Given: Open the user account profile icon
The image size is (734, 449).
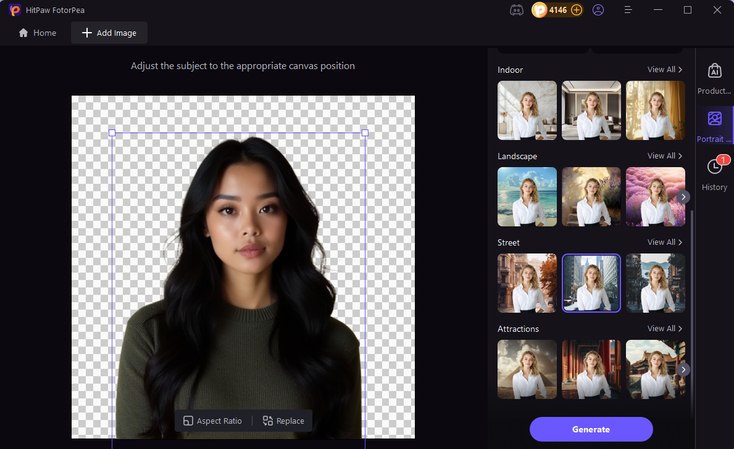Looking at the screenshot, I should (598, 10).
